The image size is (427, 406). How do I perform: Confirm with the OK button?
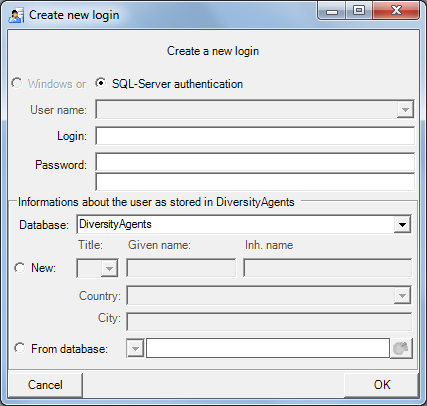click(x=382, y=385)
